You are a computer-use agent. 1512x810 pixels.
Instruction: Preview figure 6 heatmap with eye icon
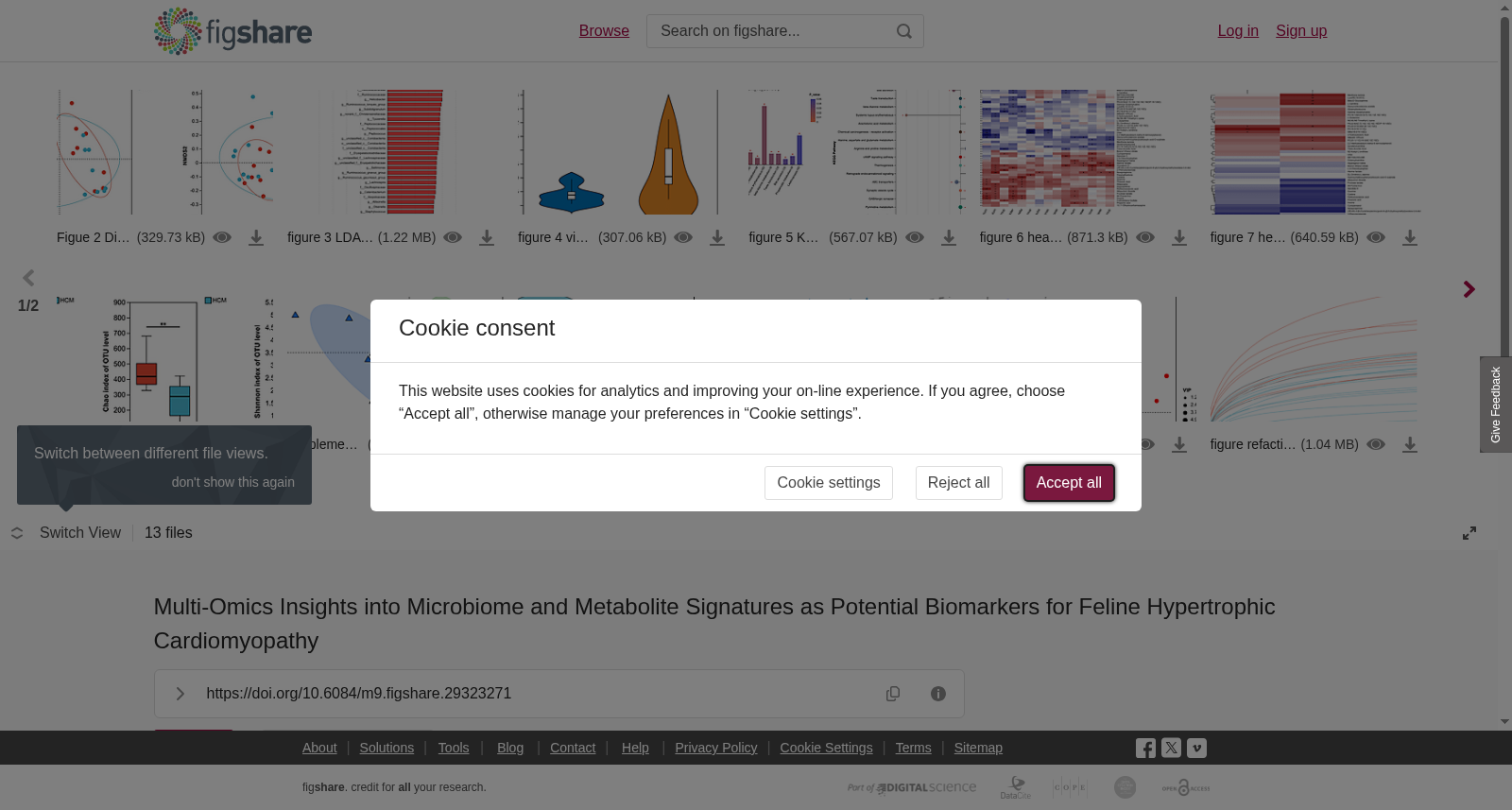coord(1145,237)
